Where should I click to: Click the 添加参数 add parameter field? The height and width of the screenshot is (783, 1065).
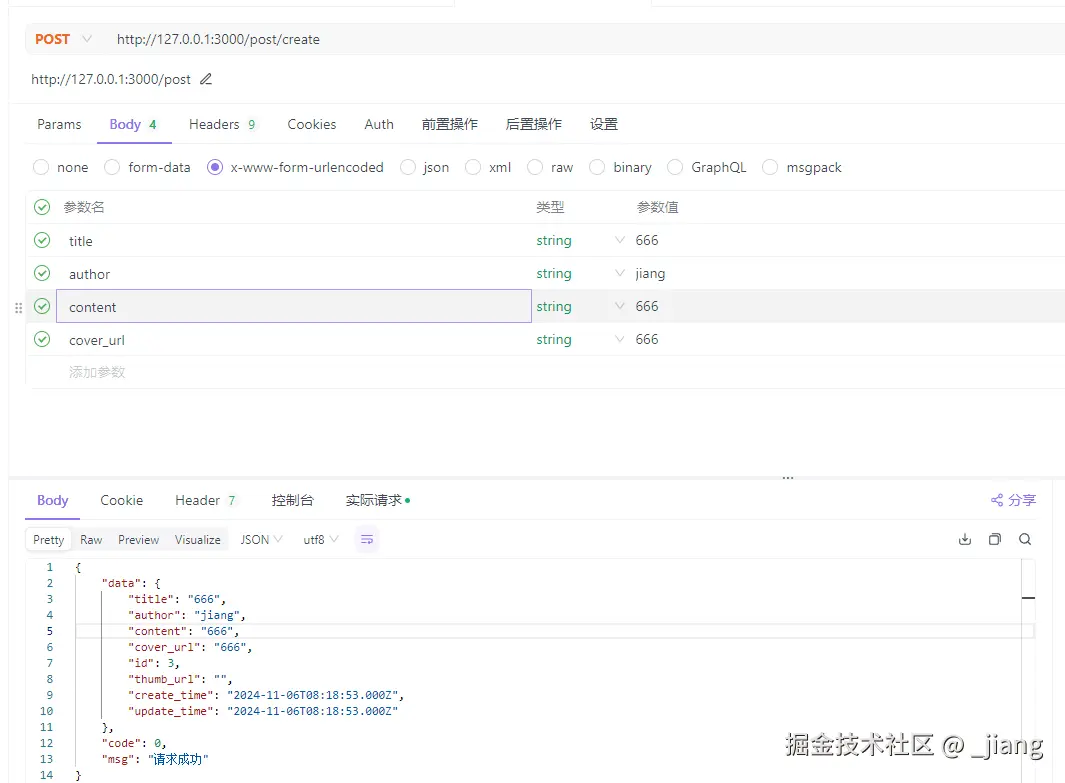97,372
